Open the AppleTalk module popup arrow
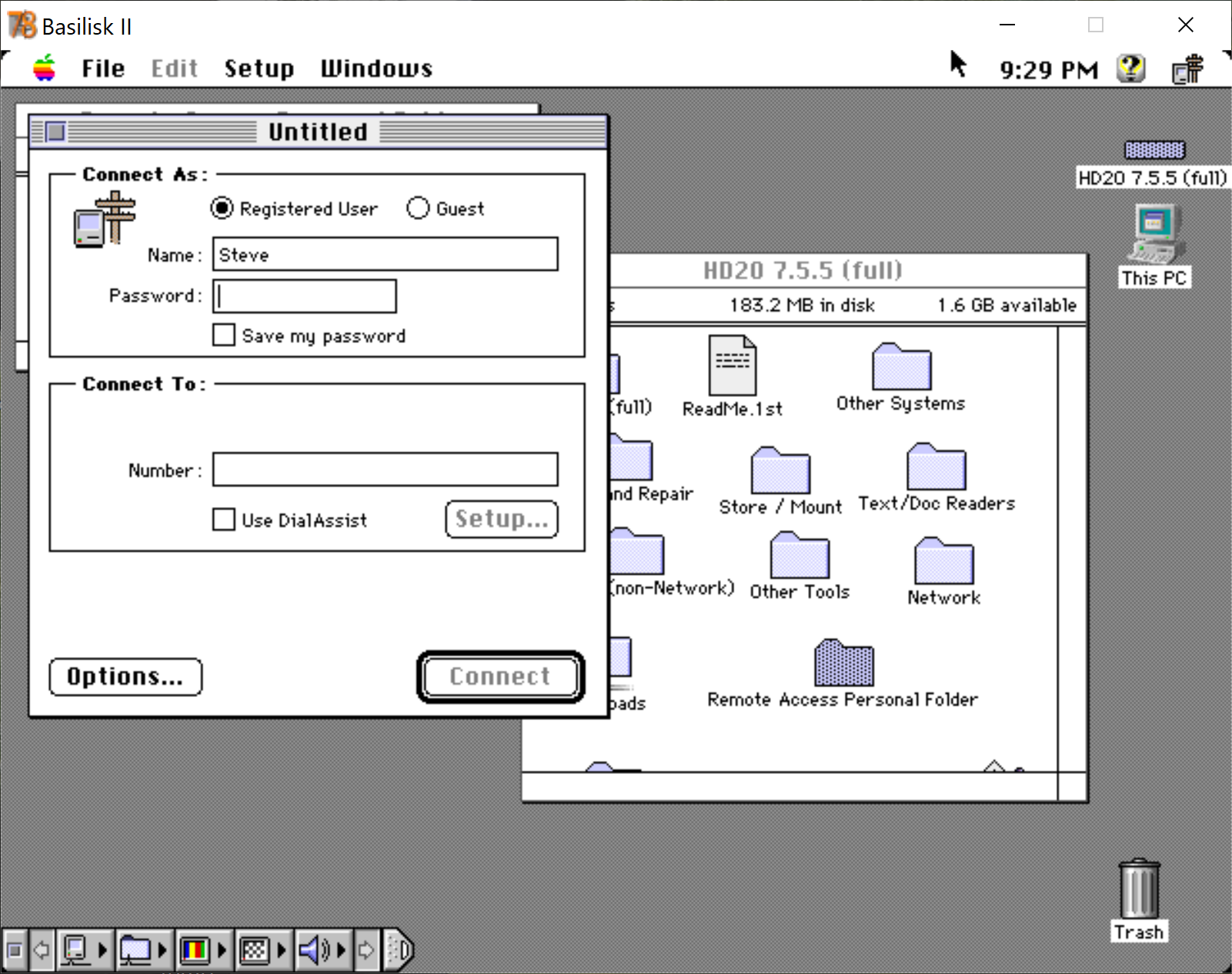 tap(103, 950)
